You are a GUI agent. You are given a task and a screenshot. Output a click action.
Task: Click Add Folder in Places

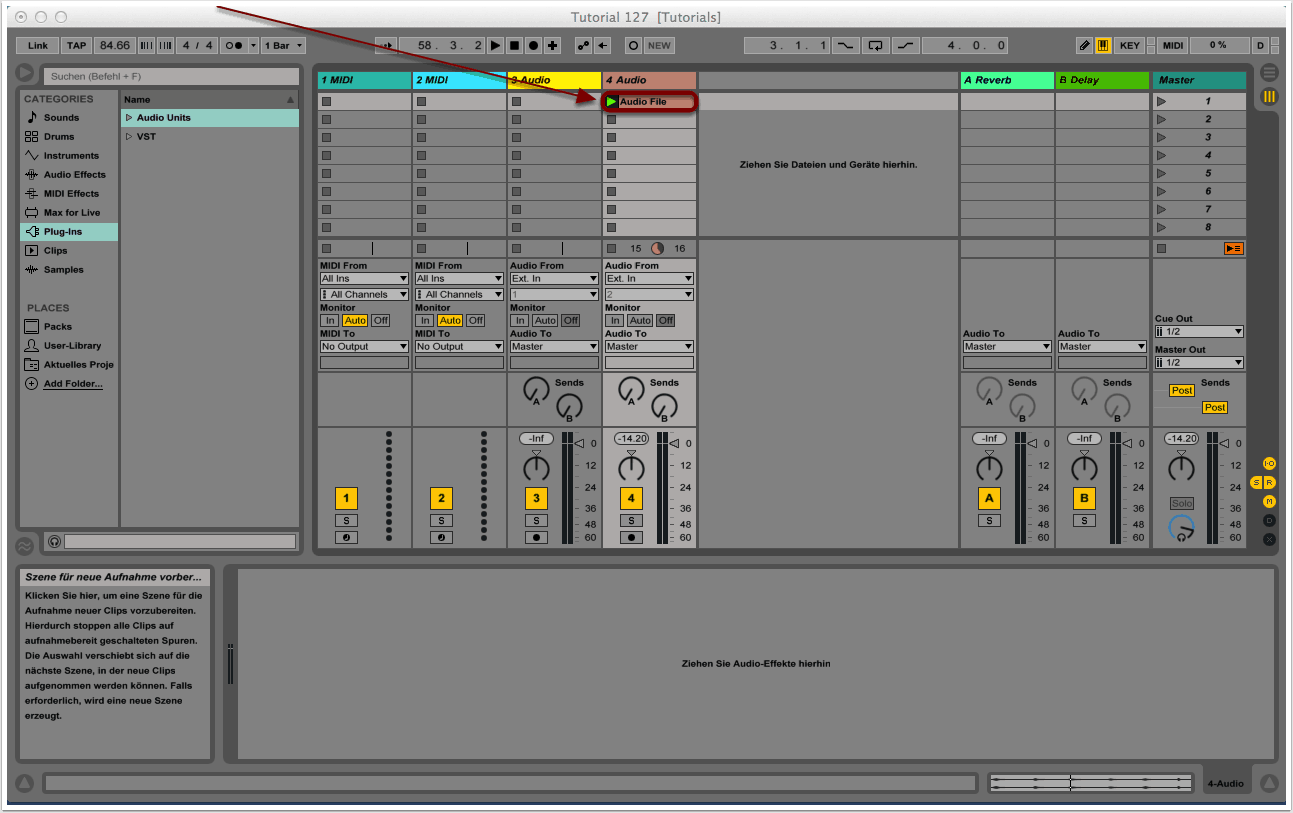[72, 384]
